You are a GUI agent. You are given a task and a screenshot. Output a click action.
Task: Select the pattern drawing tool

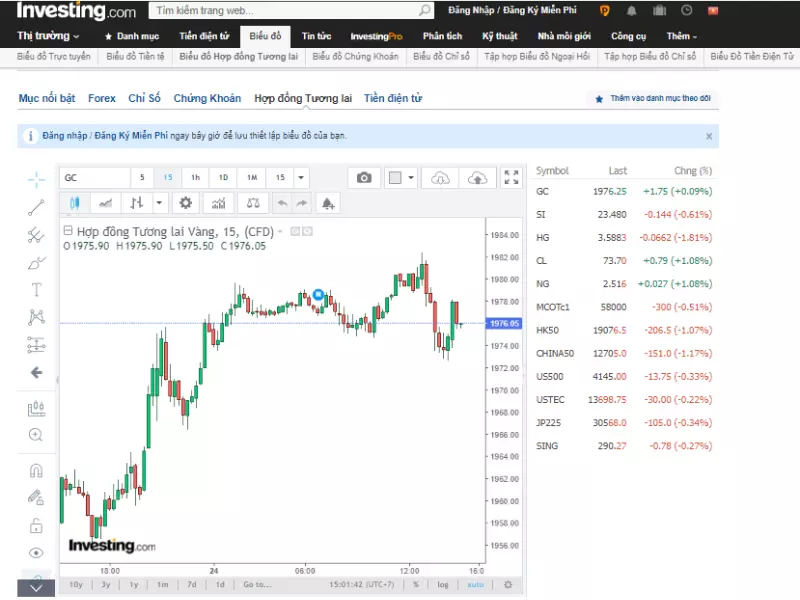[36, 317]
